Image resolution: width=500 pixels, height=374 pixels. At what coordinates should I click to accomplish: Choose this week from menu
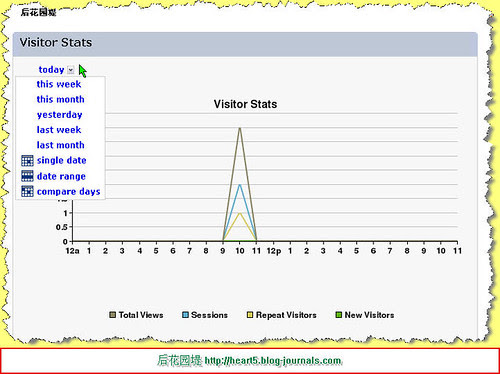[x=59, y=84]
